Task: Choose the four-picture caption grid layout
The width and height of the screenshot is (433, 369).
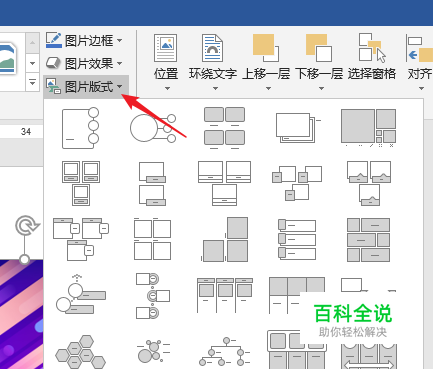Action: (224, 128)
